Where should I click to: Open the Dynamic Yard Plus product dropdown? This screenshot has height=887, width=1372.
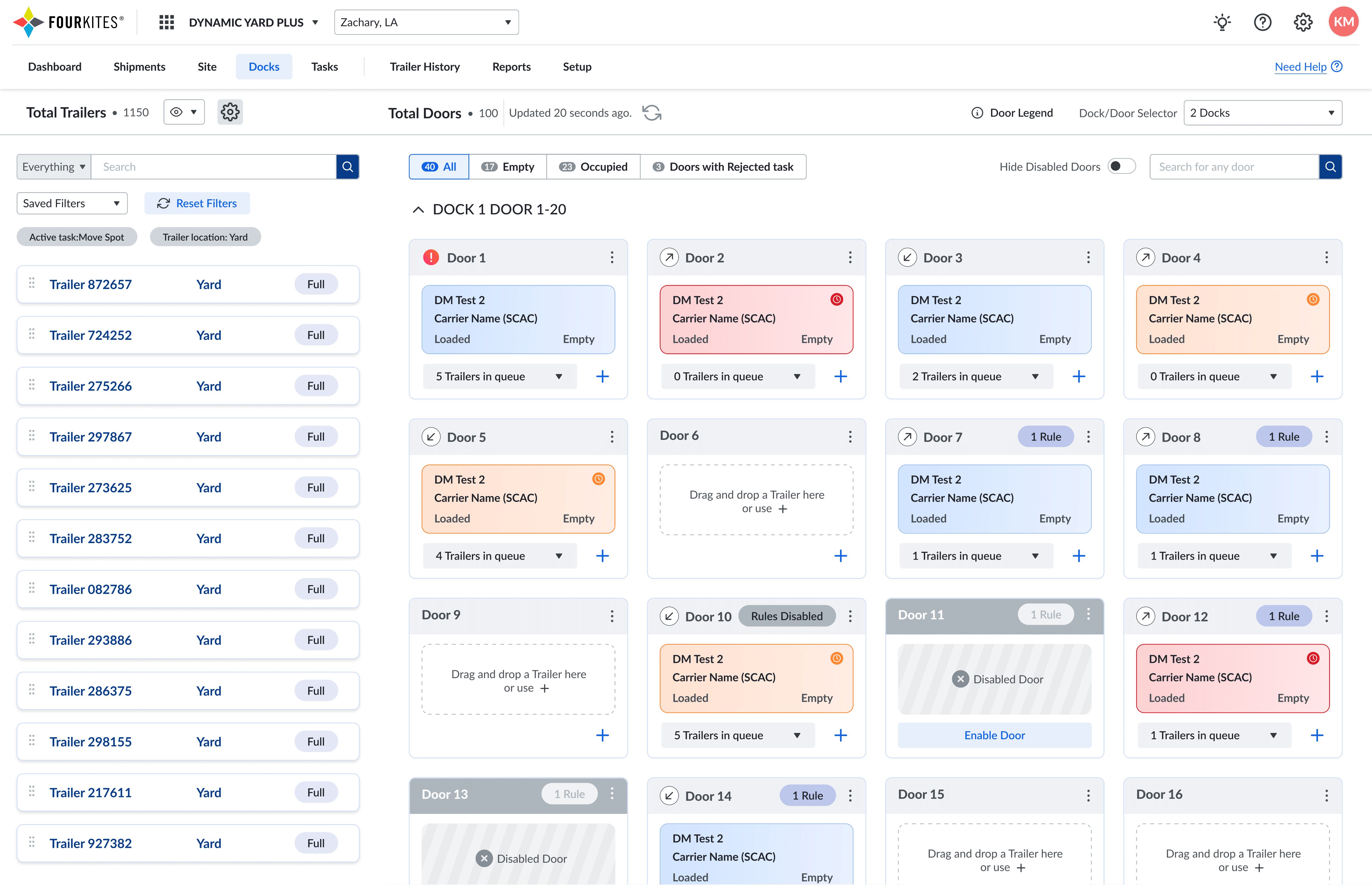(254, 23)
